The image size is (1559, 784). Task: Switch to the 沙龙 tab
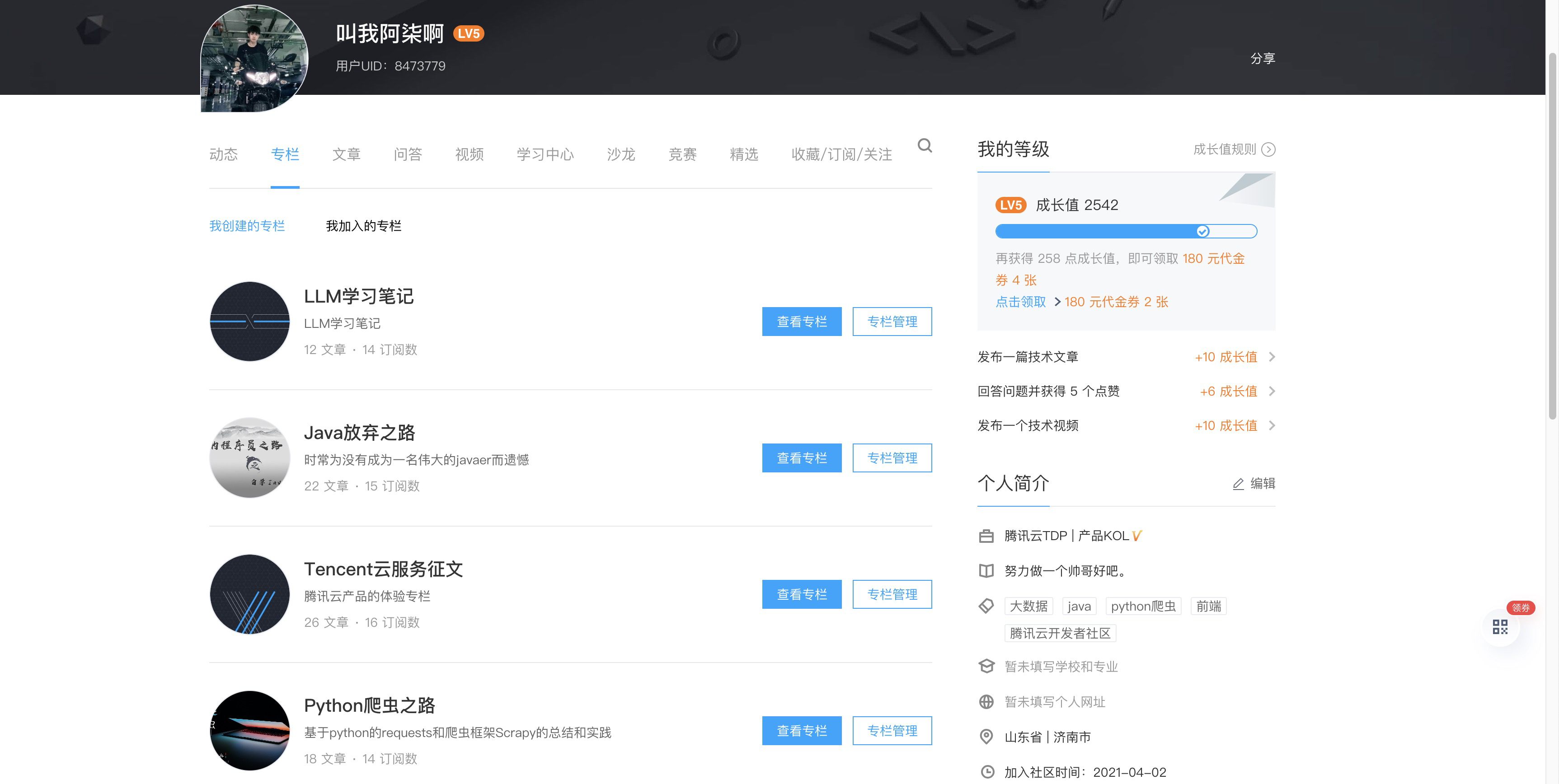pyautogui.click(x=621, y=154)
